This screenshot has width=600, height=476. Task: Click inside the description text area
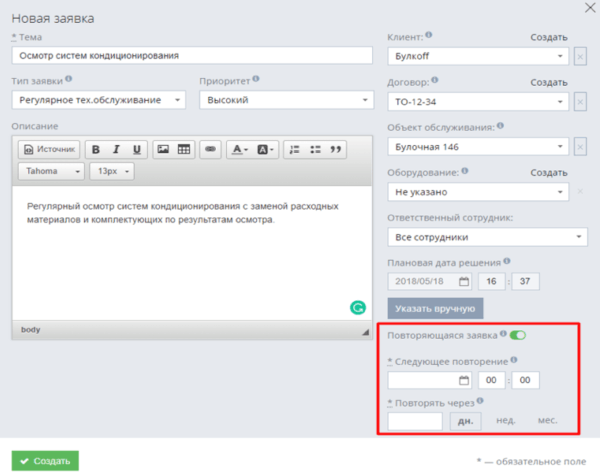pyautogui.click(x=192, y=253)
